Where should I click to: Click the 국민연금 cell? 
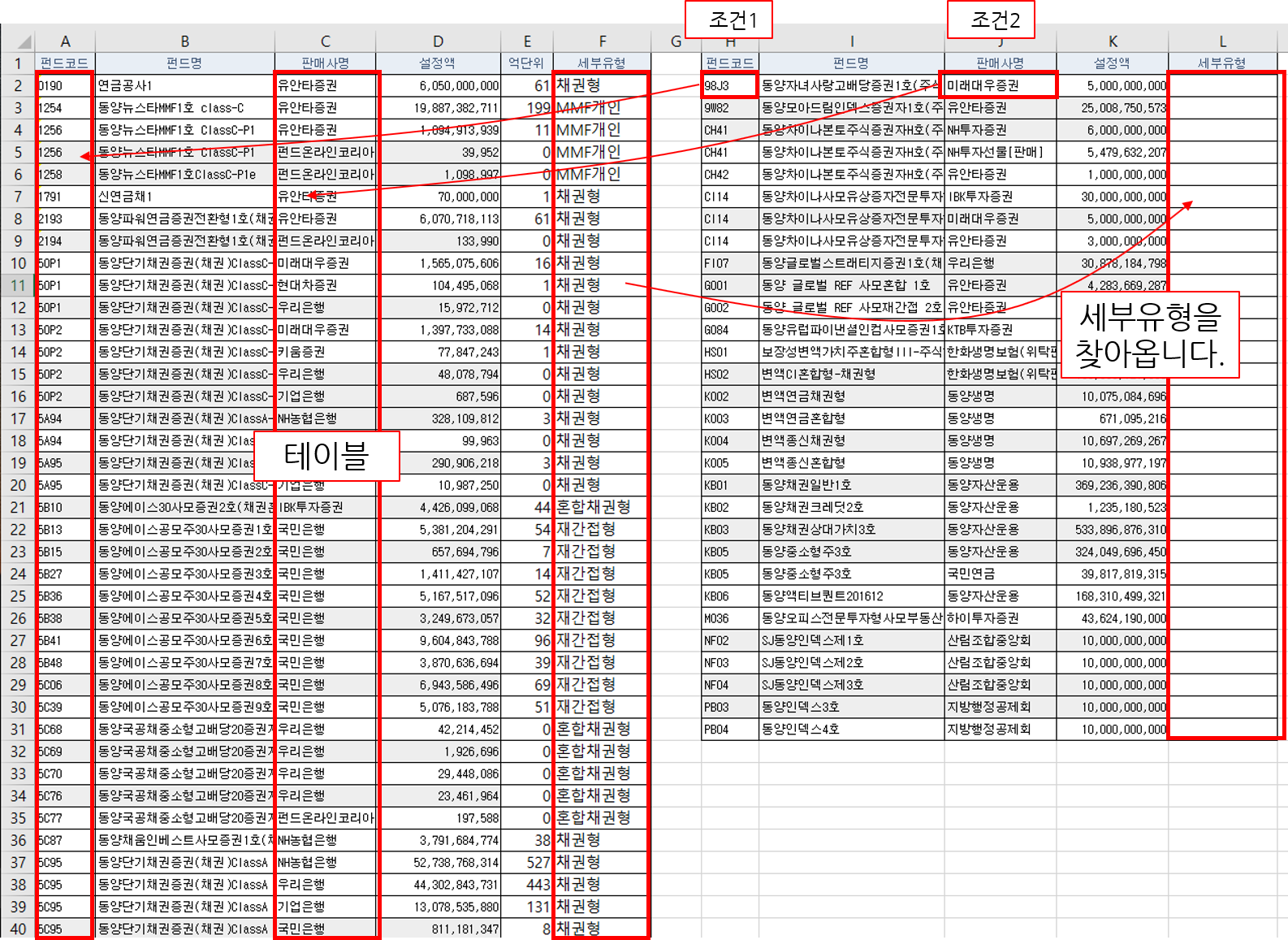pos(1001,574)
